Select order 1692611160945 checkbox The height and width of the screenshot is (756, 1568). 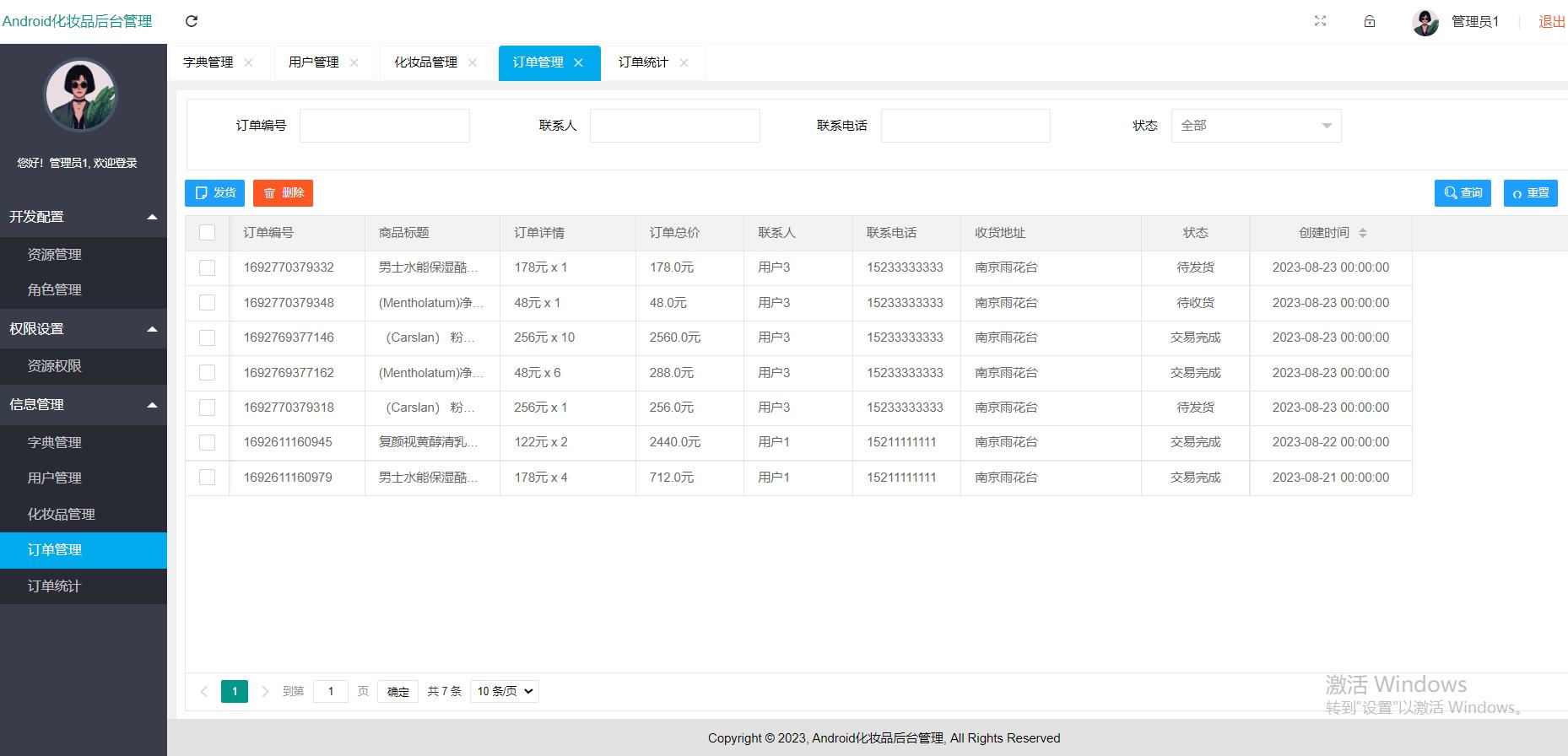[x=207, y=442]
